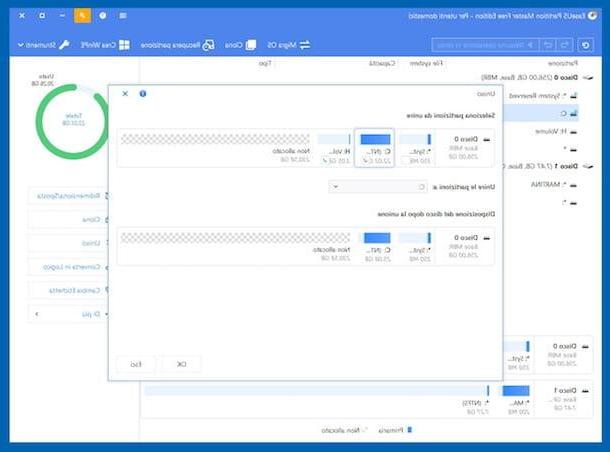Untick the C: partition checkbox
The height and width of the screenshot is (452, 610).
point(365,160)
